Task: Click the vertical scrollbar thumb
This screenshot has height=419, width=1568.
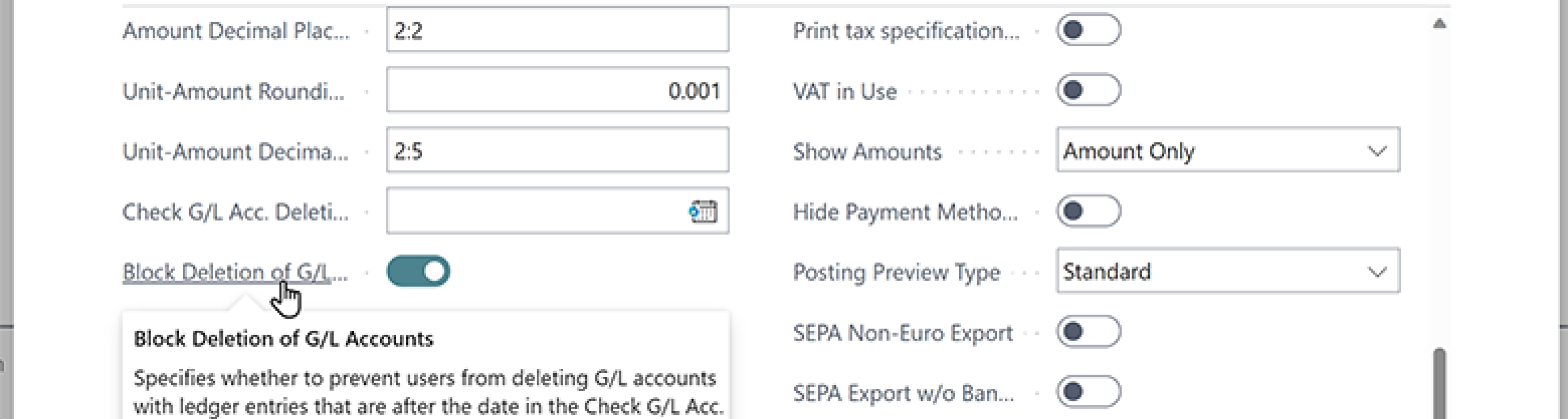Action: coord(1439,383)
